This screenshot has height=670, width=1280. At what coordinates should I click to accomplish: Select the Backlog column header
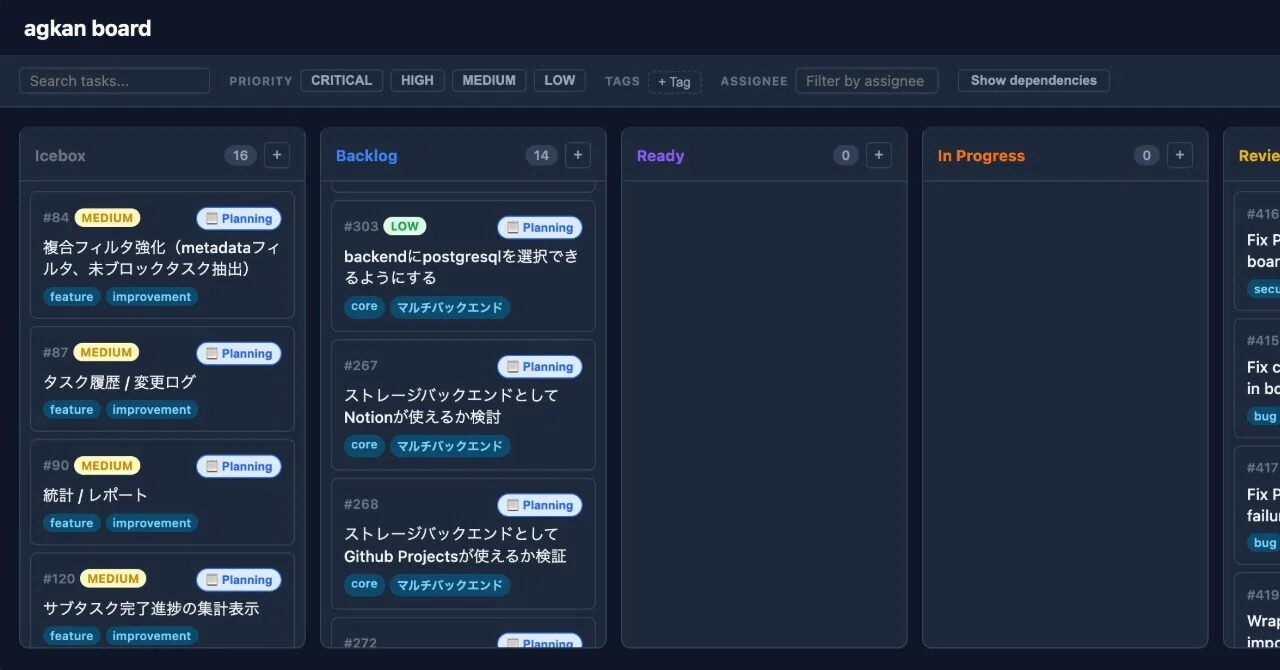[x=366, y=156]
